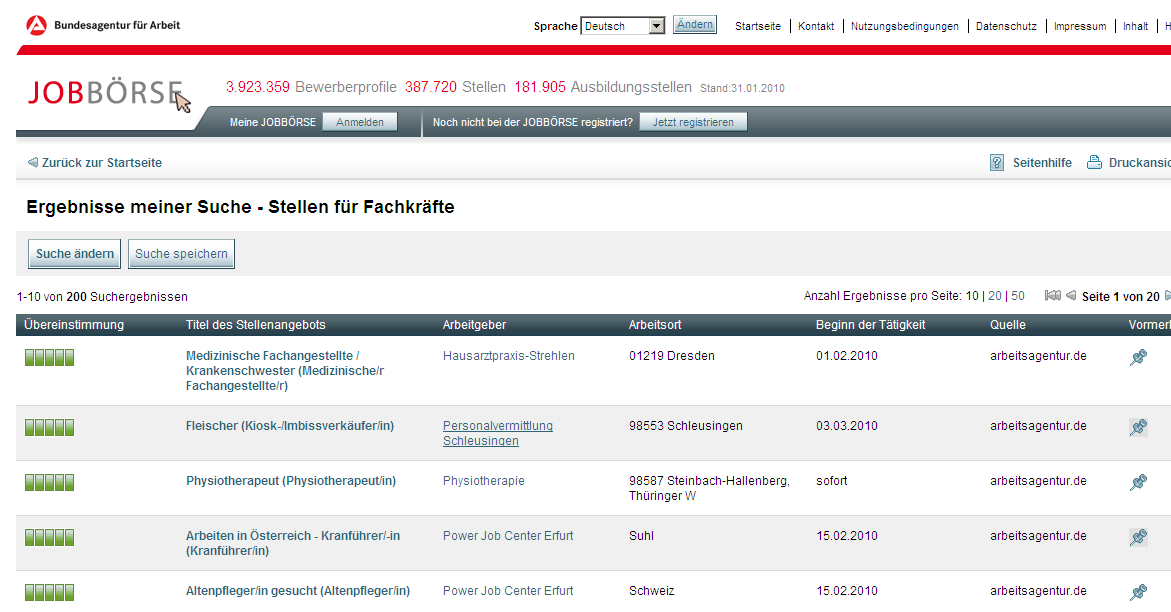
Task: Bookmark the Kranführer job with pin icon
Action: (1138, 537)
